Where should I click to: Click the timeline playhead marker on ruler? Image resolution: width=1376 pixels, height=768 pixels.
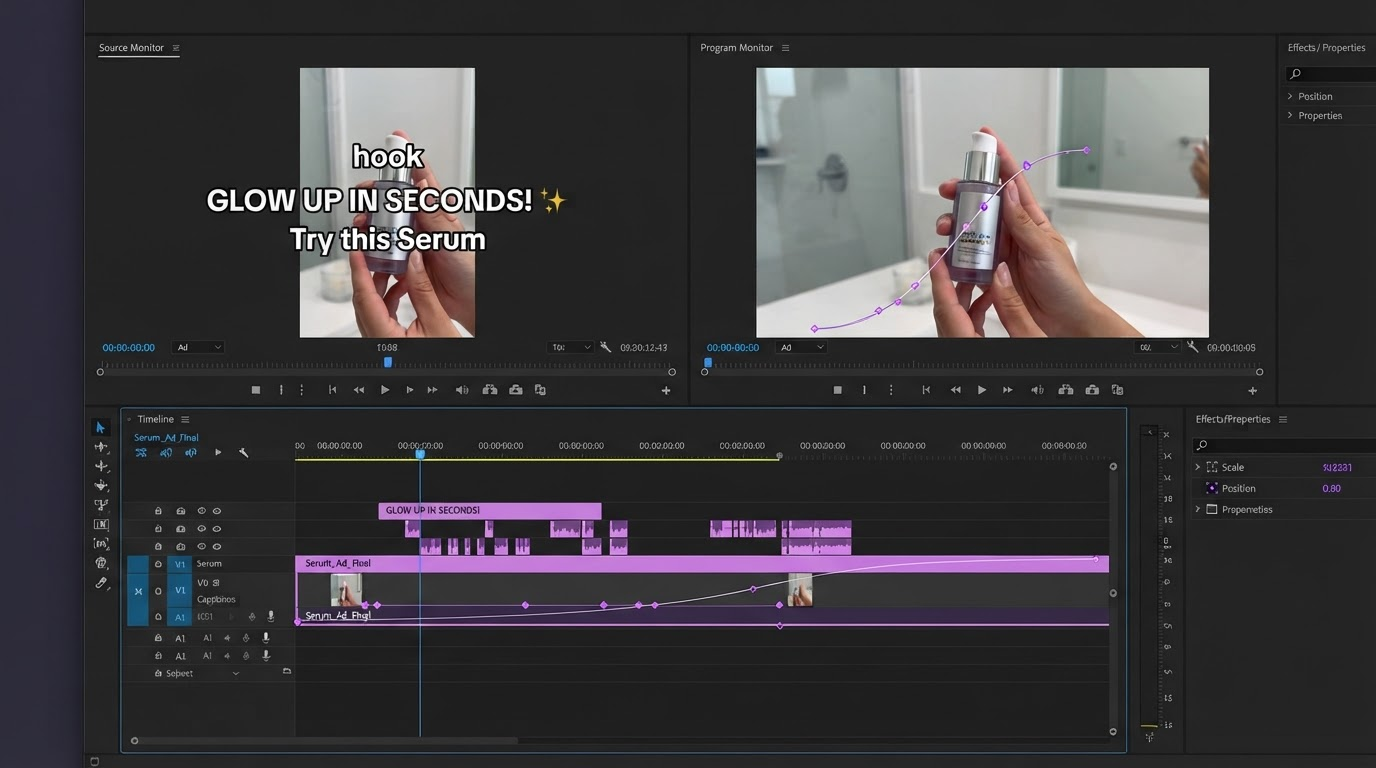tap(420, 454)
